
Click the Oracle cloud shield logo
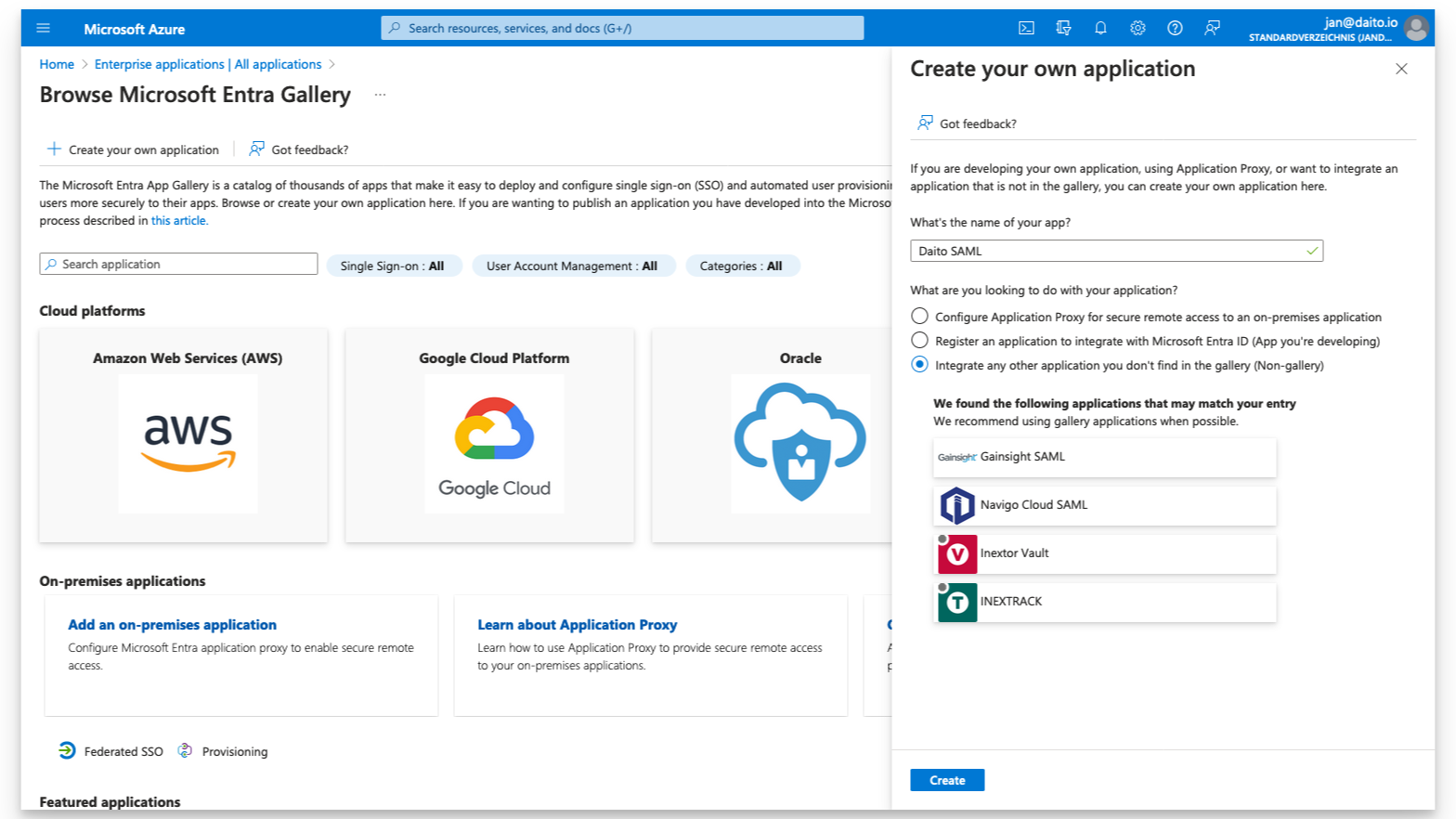[800, 443]
